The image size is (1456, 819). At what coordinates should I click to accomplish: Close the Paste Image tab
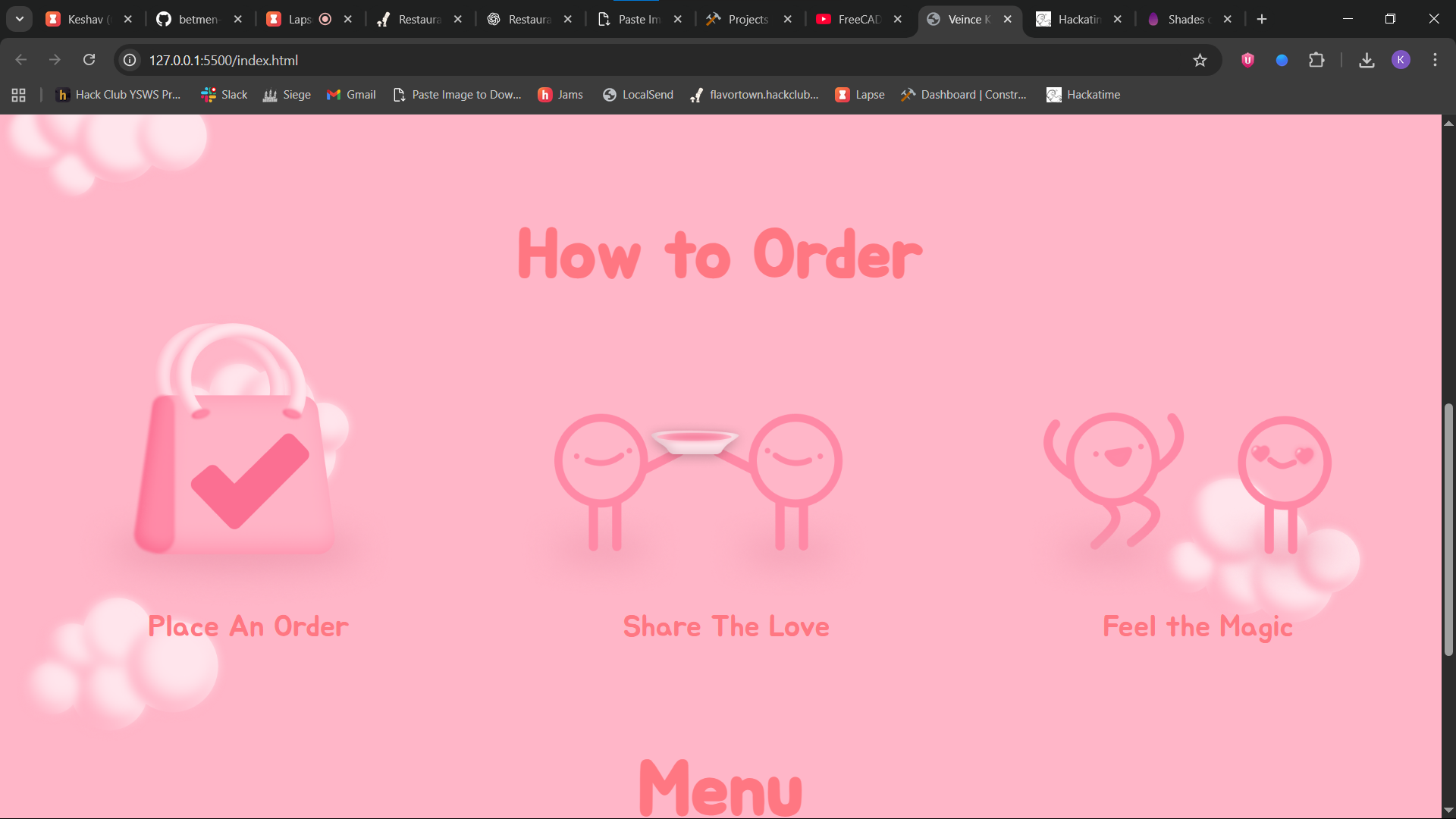(678, 19)
